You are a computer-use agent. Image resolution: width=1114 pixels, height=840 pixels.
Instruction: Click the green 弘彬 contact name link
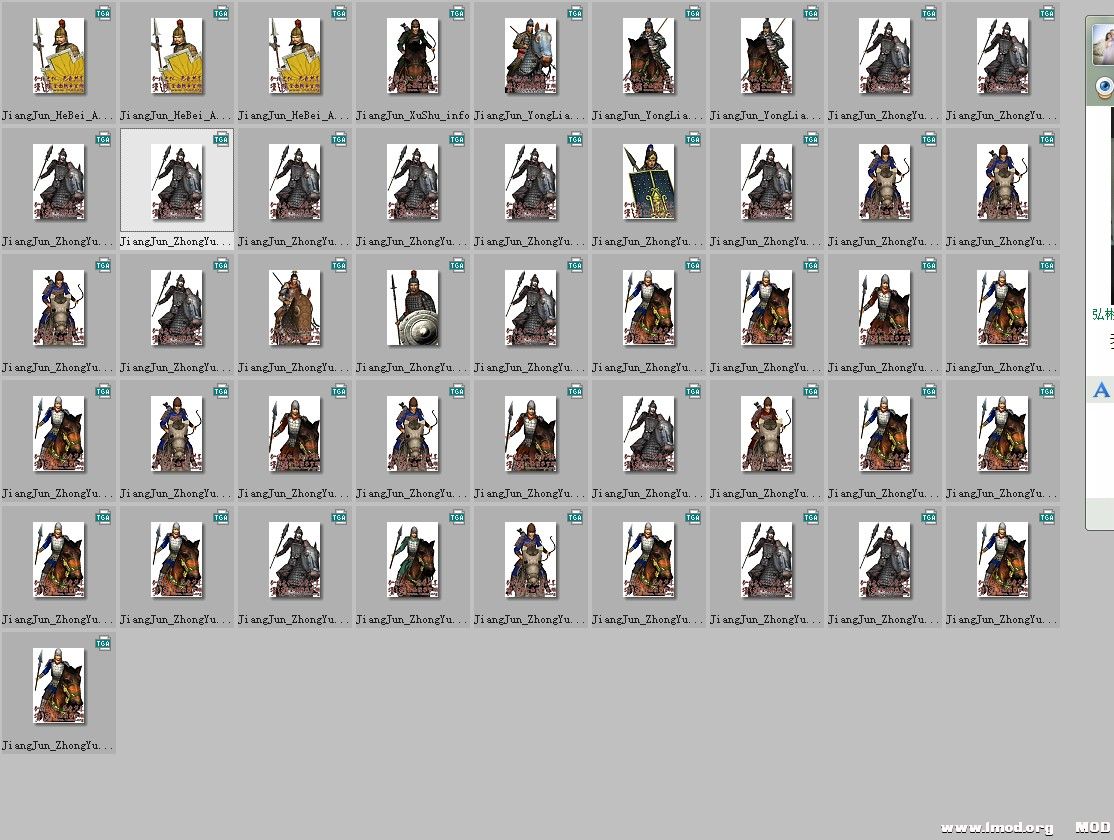click(x=1102, y=314)
